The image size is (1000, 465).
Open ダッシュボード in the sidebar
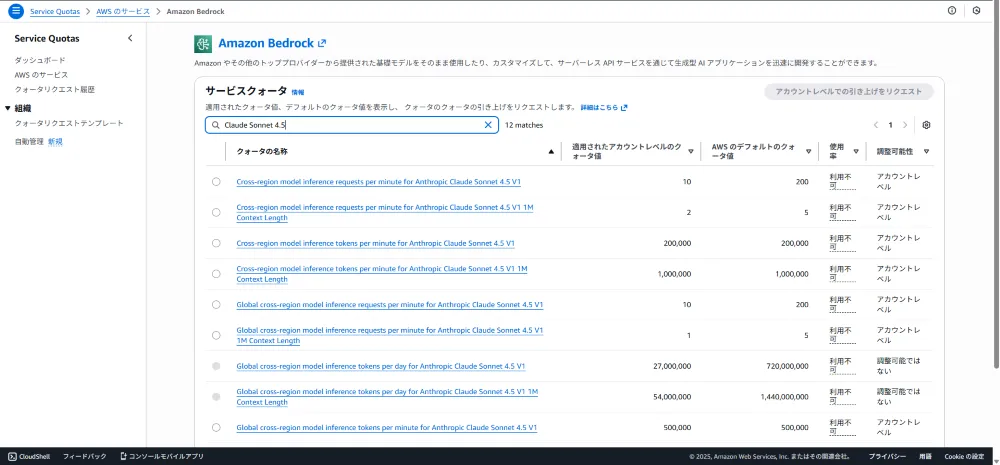tap(40, 60)
